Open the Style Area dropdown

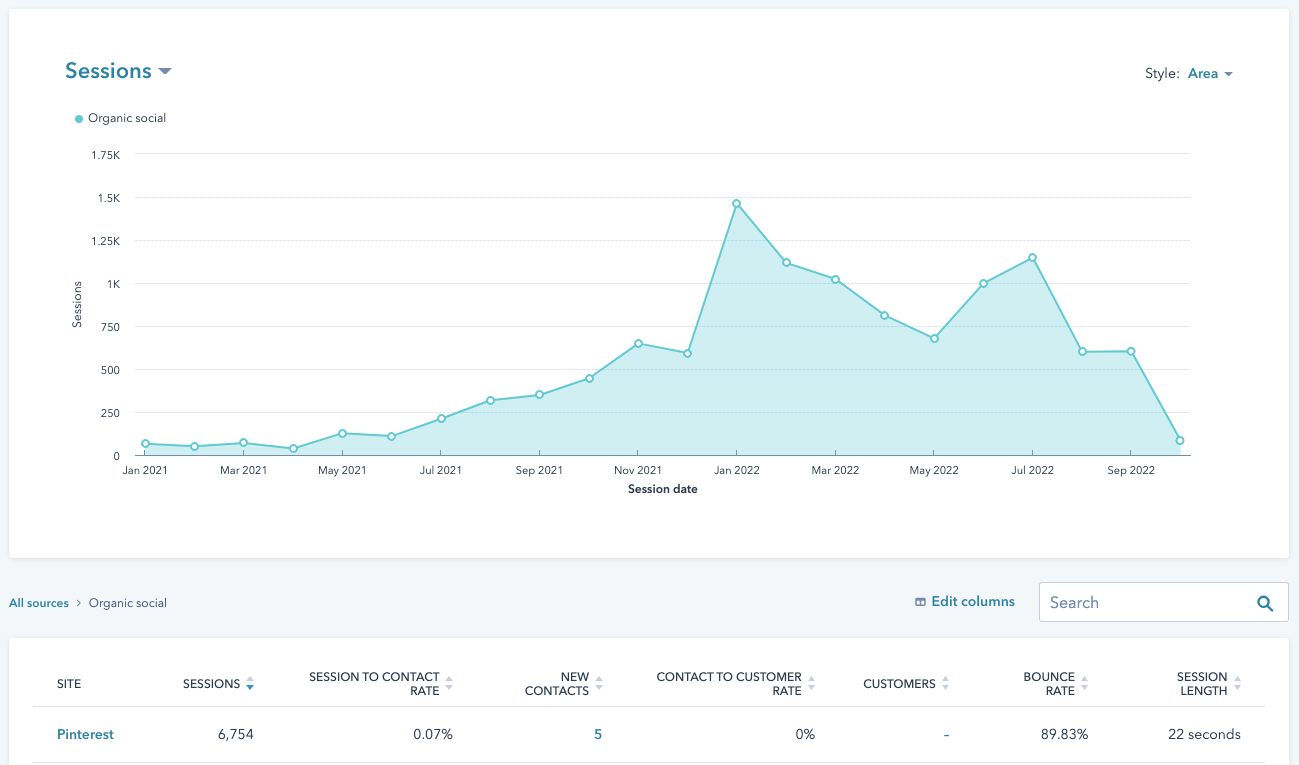tap(1210, 74)
